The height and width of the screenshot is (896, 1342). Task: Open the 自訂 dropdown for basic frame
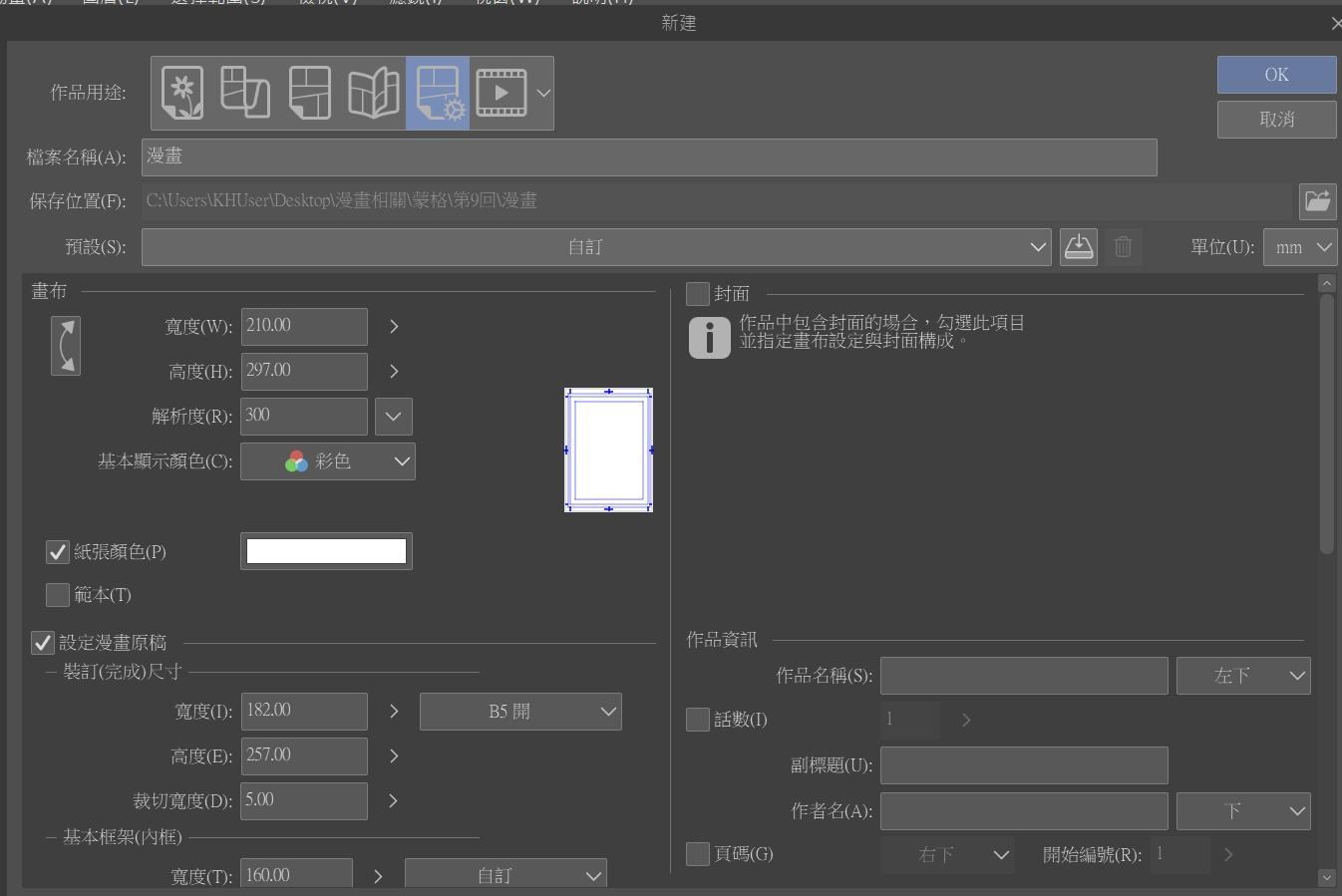pos(505,875)
